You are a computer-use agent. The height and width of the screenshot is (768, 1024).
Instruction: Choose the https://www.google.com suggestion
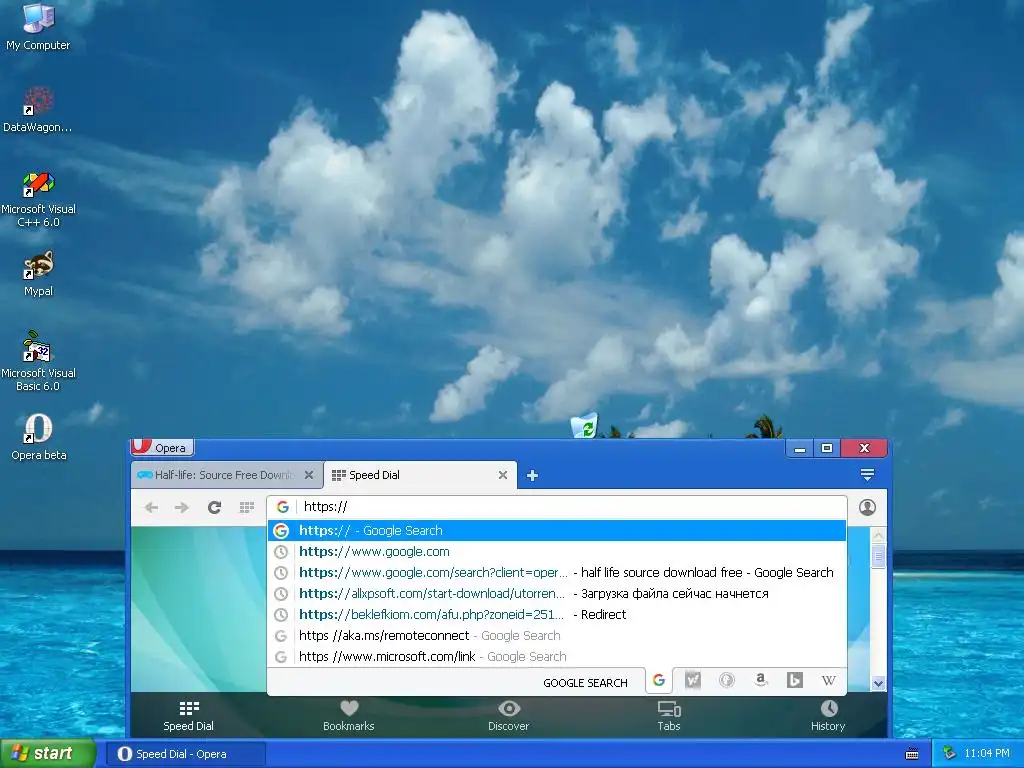coord(556,551)
